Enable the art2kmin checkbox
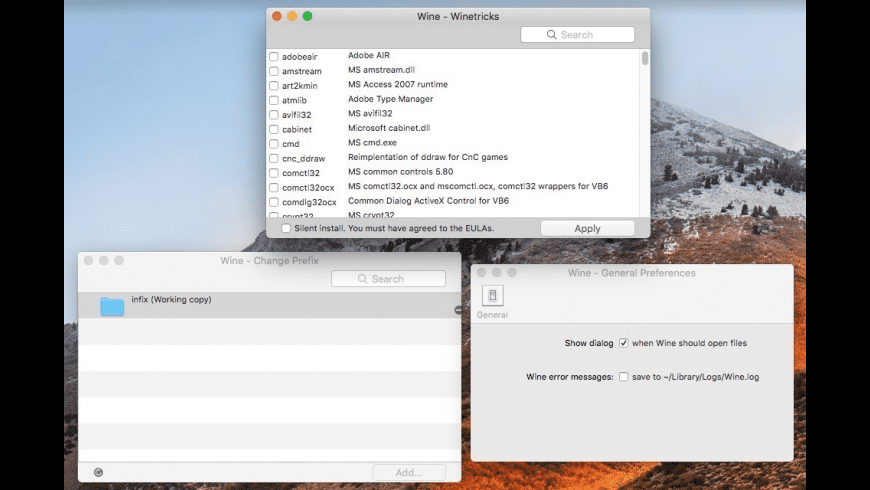Viewport: 870px width, 490px height. [274, 85]
